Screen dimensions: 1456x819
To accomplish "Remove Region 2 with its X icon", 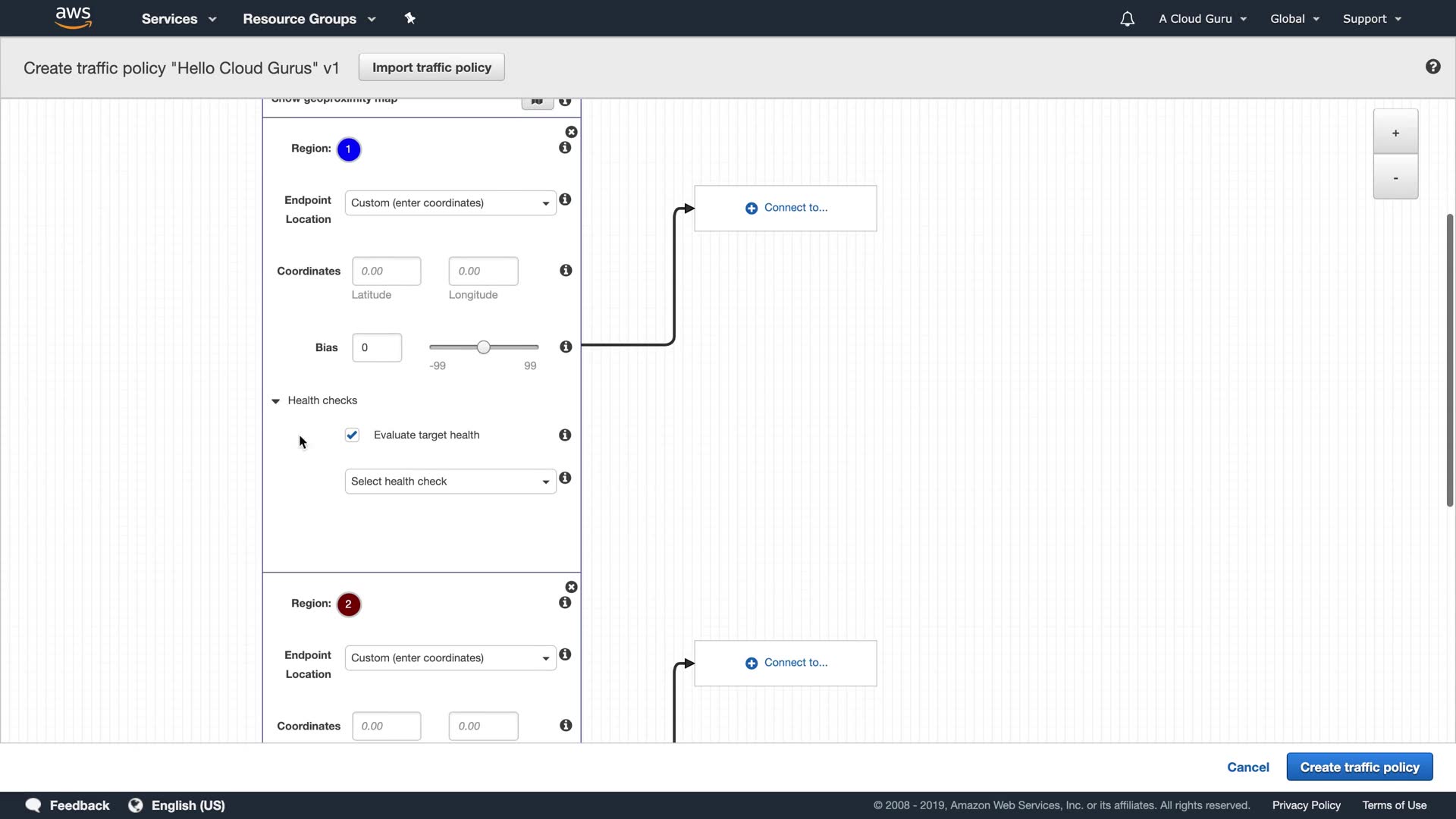I will point(571,587).
